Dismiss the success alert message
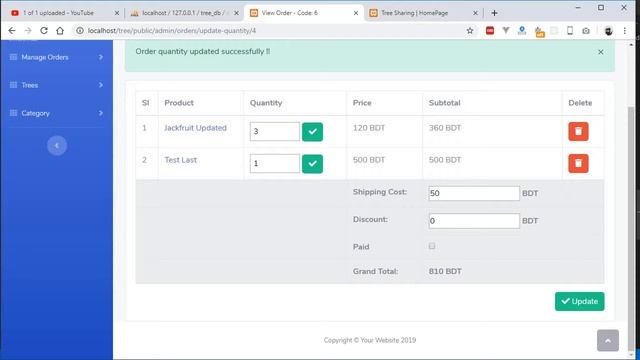 coord(600,52)
